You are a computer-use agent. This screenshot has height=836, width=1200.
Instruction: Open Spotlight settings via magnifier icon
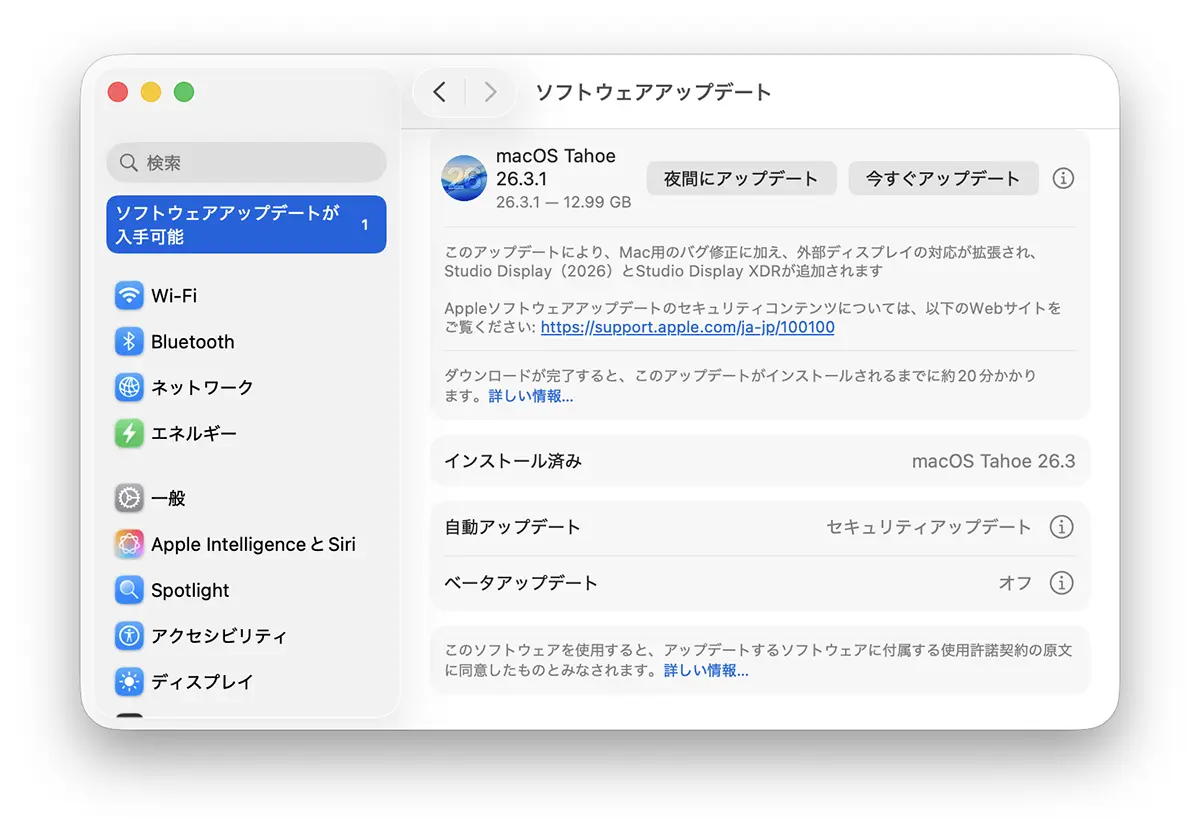pyautogui.click(x=128, y=590)
